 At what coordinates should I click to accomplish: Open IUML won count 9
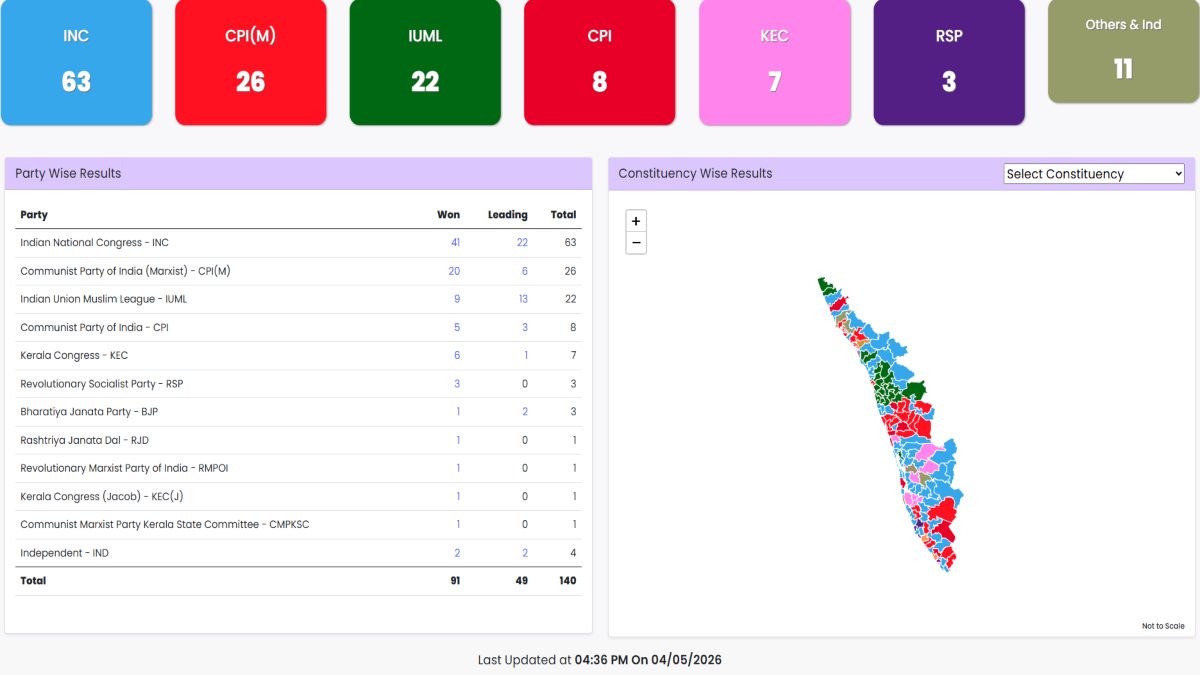click(x=457, y=299)
